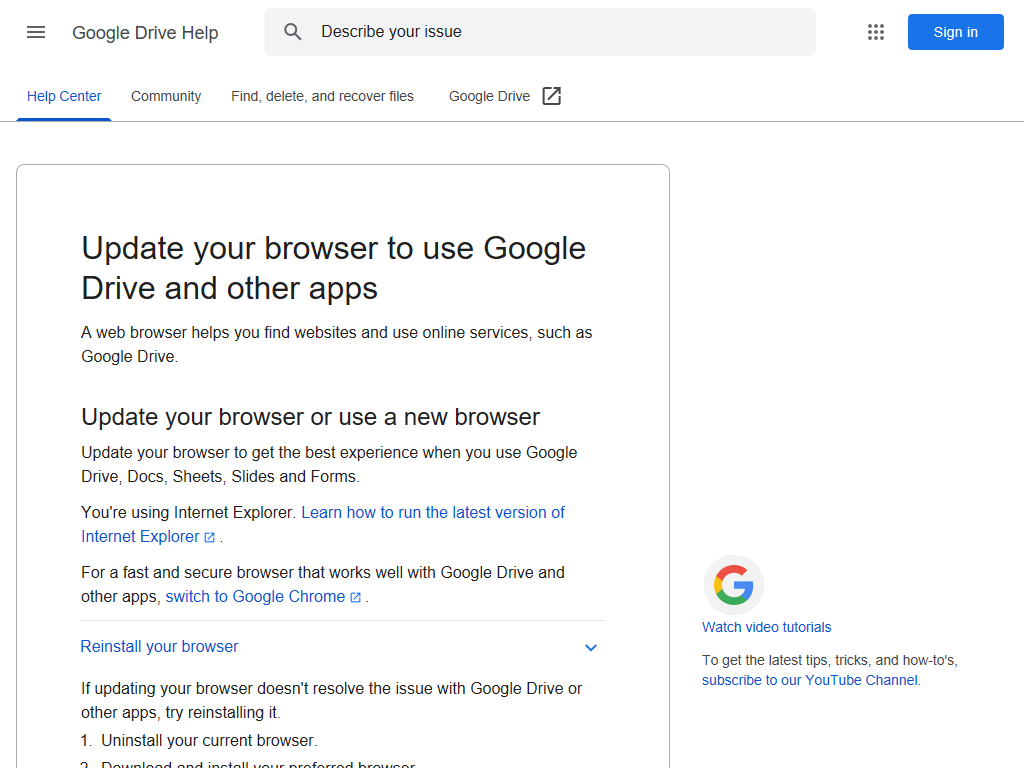Viewport: 1024px width, 768px height.
Task: Click external-link icon after Google Chrome
Action: [x=355, y=598]
